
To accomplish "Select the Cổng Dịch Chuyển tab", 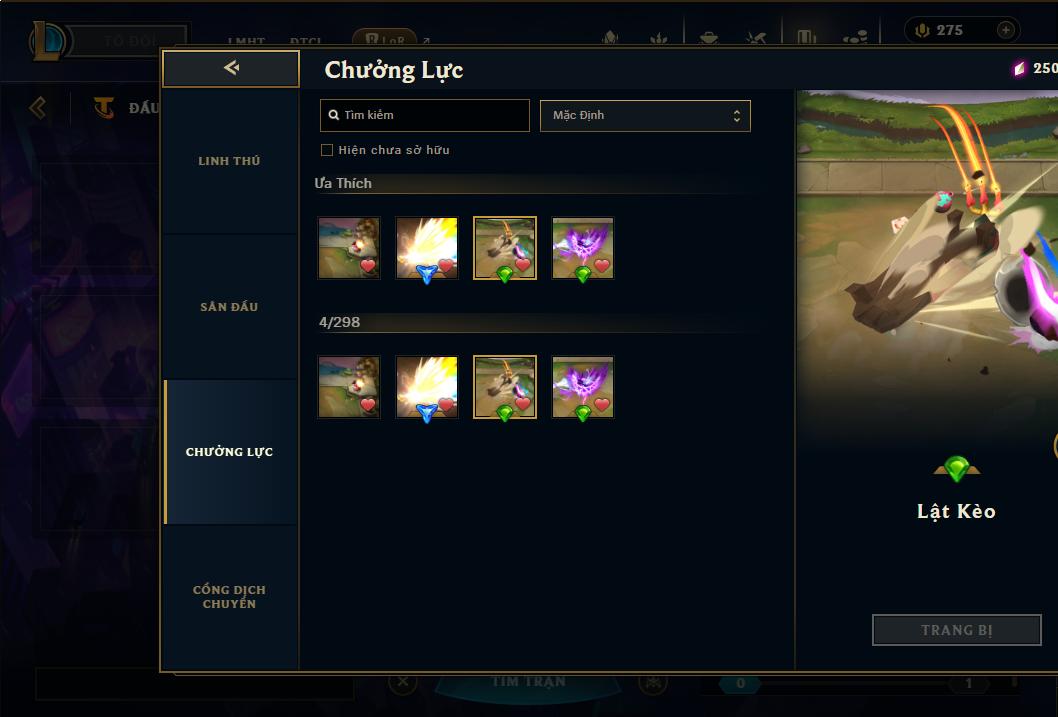I will pos(229,596).
